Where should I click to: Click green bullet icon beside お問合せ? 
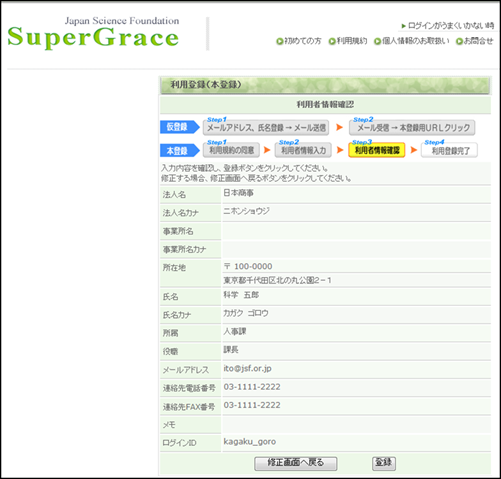click(459, 41)
